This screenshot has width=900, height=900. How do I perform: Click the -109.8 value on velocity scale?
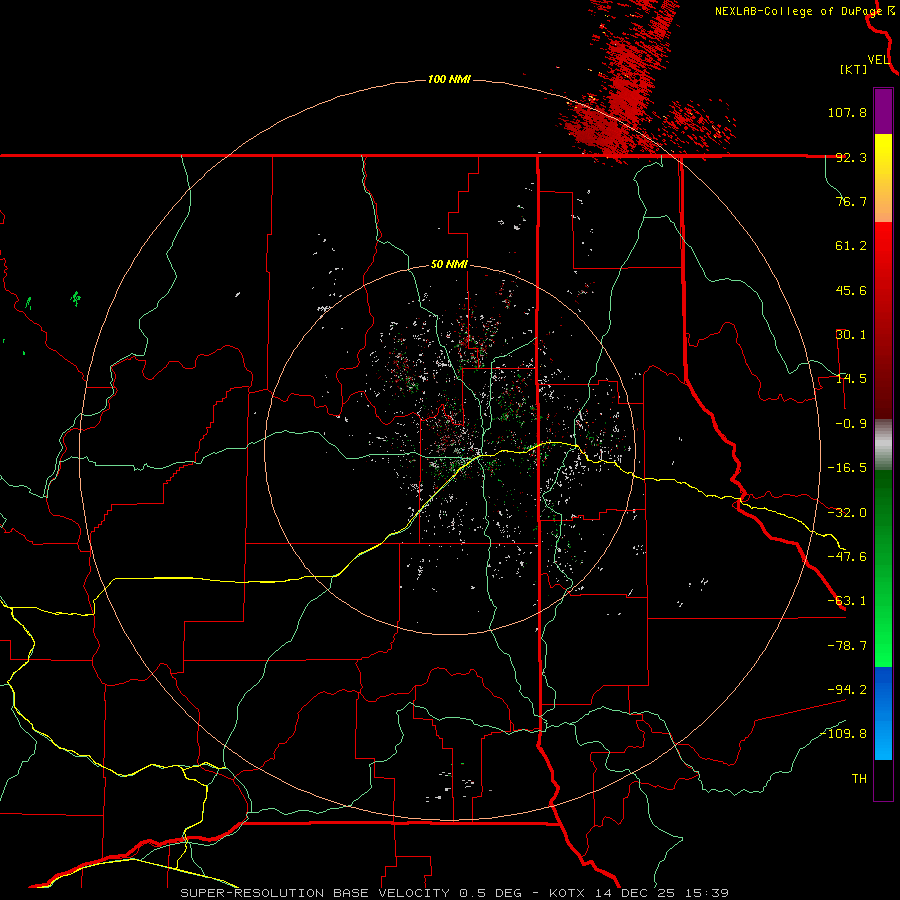click(x=843, y=734)
